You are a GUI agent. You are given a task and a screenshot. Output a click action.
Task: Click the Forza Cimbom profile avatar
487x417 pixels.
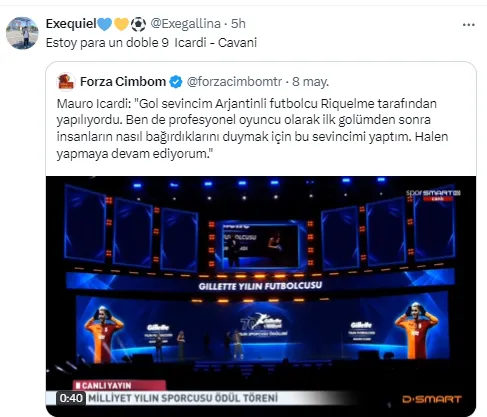pos(66,82)
